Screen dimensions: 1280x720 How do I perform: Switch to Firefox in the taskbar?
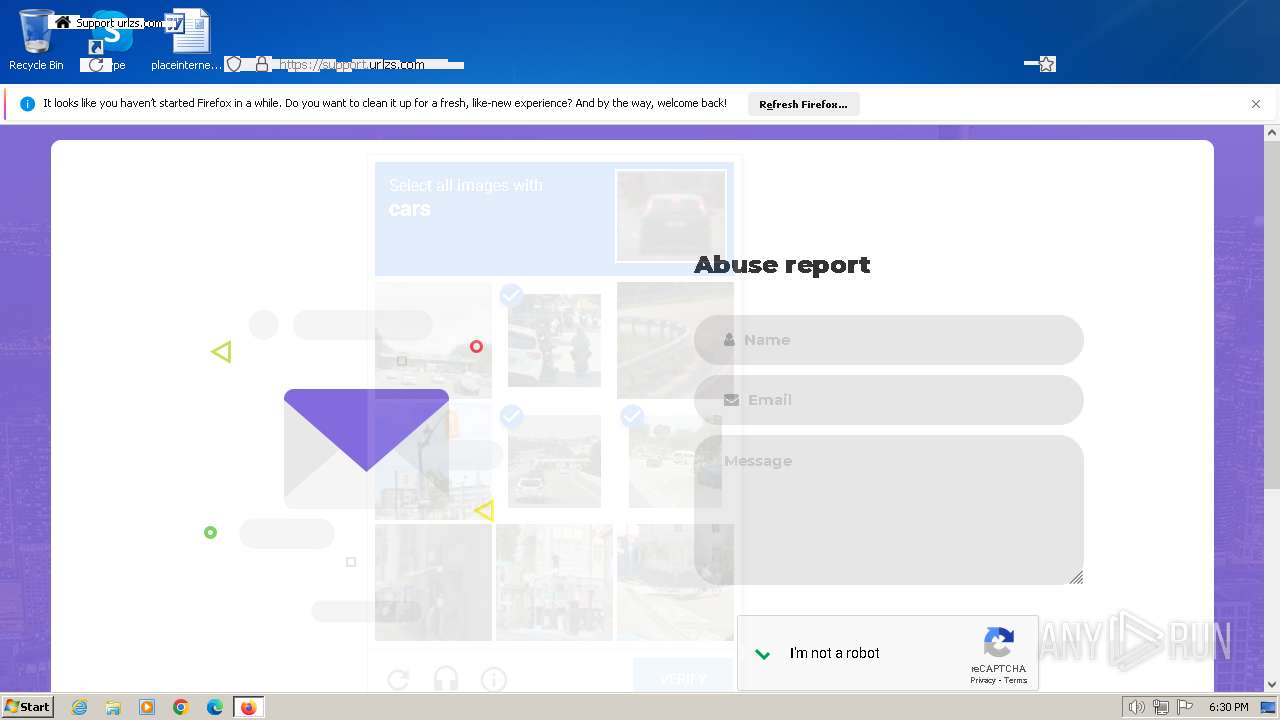point(249,707)
